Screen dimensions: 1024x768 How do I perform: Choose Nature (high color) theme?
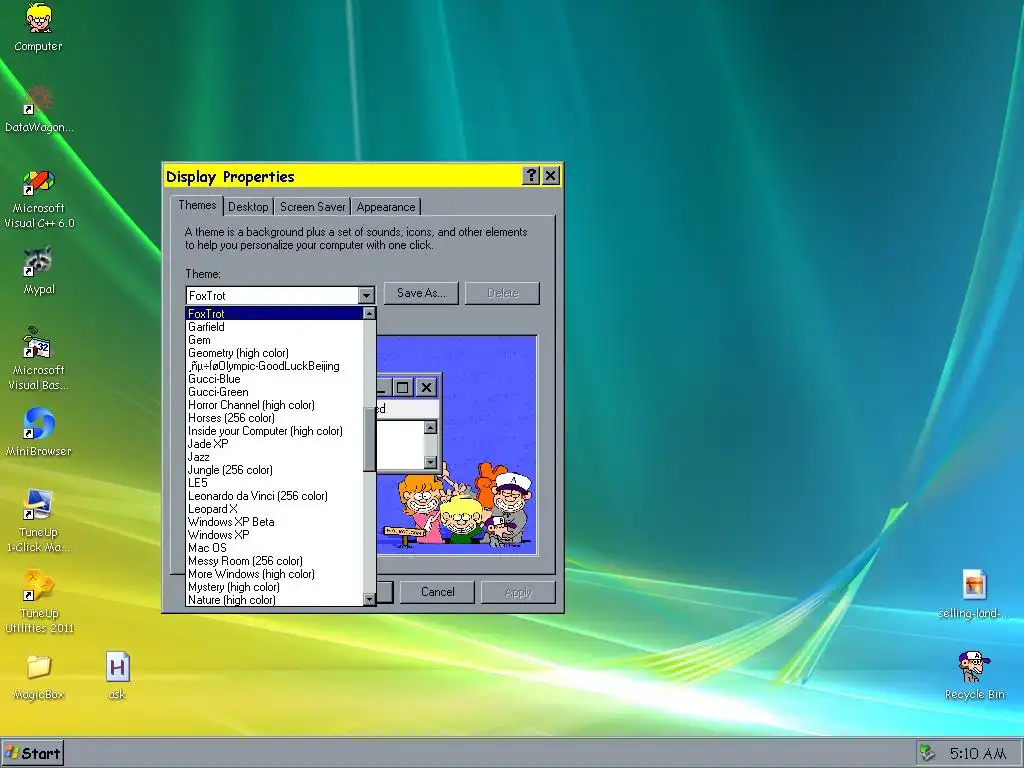274,600
